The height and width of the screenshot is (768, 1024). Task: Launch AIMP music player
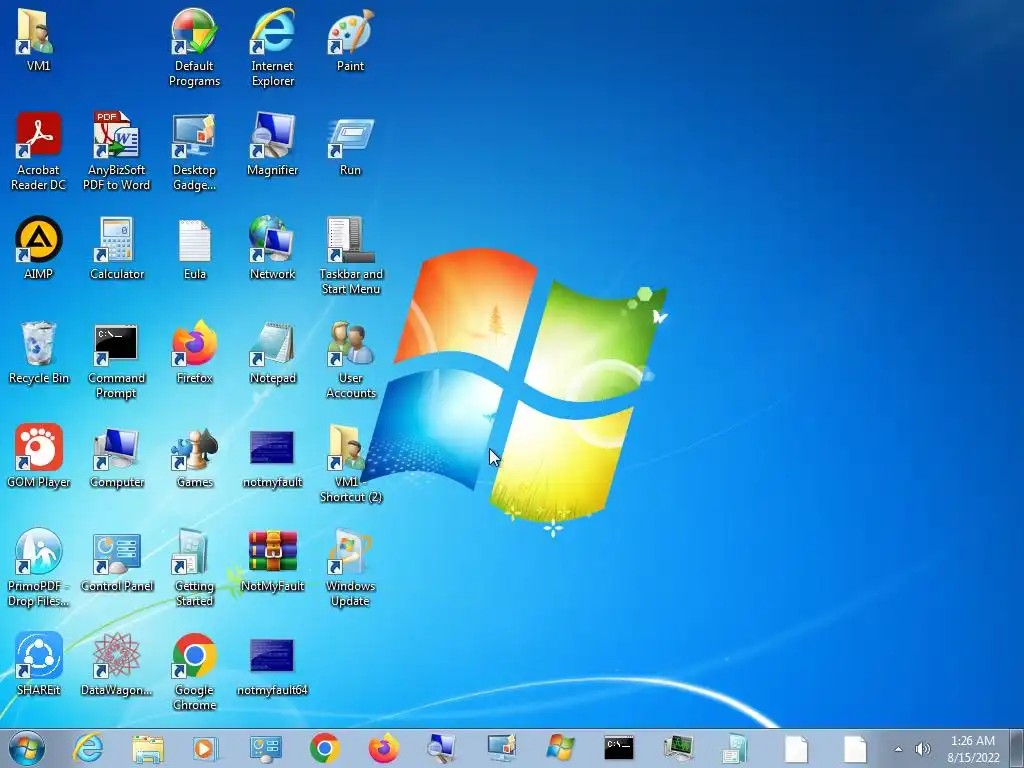click(39, 248)
